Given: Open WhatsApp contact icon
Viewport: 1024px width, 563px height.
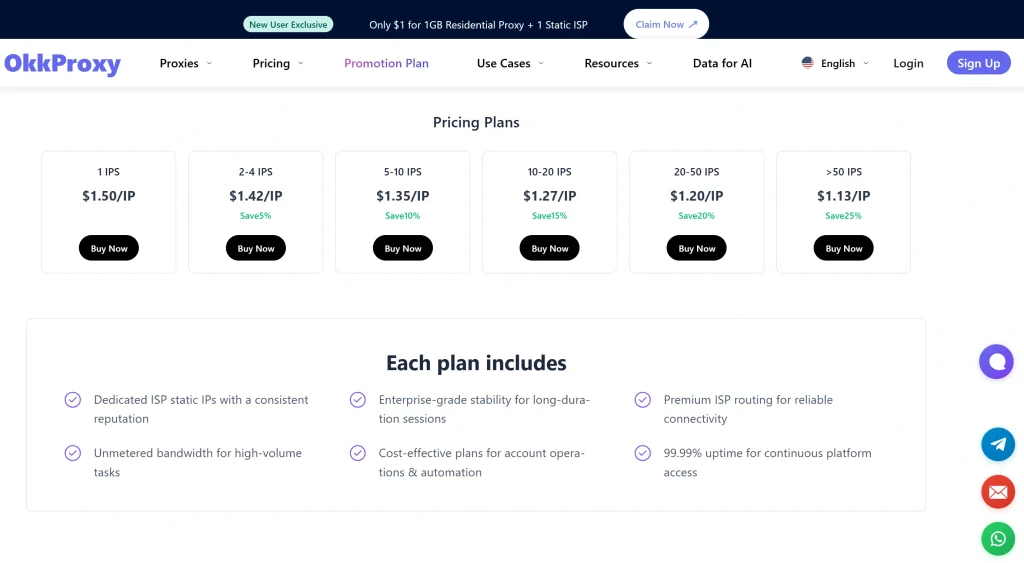Looking at the screenshot, I should 998,539.
